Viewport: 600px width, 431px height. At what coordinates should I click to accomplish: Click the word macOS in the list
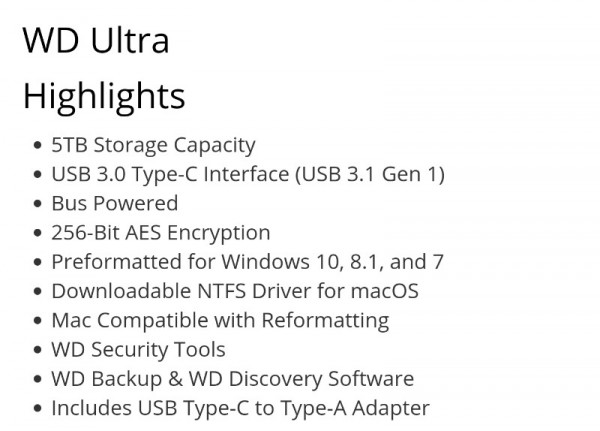point(385,291)
